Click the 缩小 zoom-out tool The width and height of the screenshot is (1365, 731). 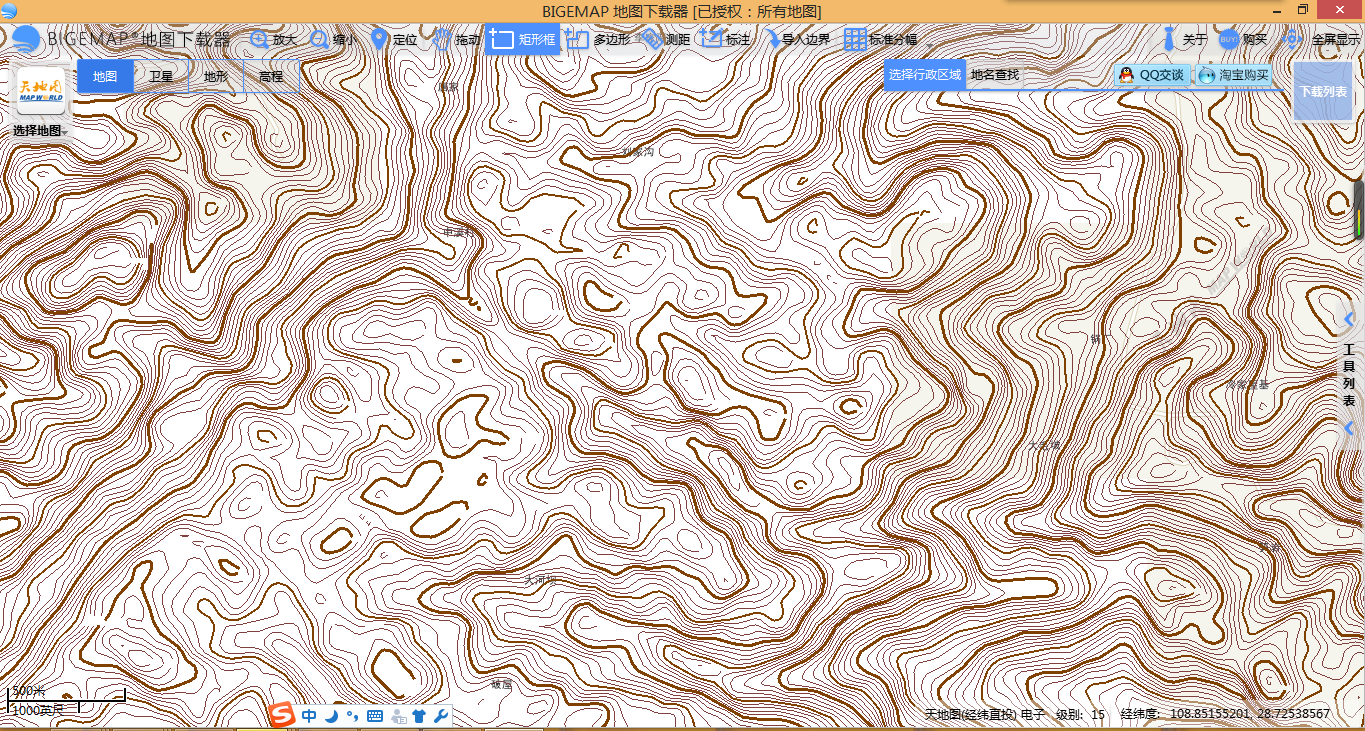point(333,40)
